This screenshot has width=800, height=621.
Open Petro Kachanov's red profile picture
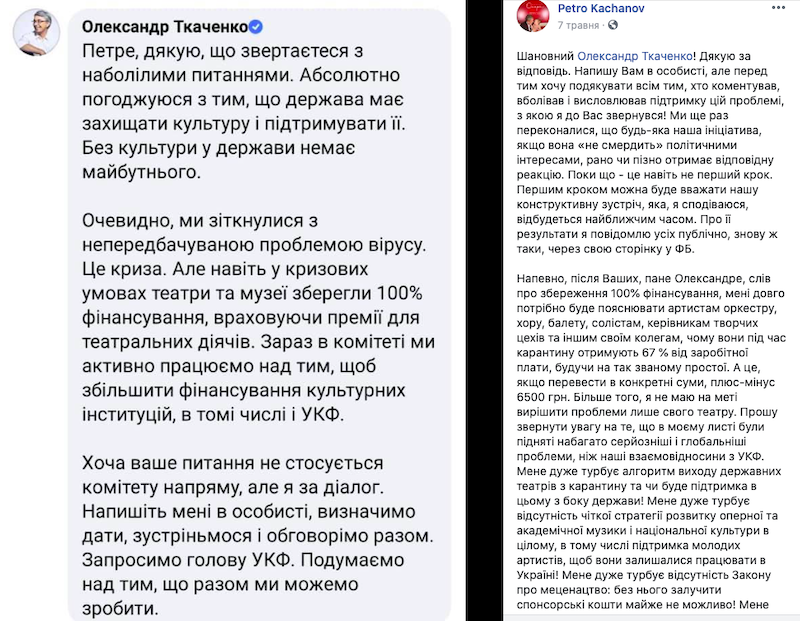pyautogui.click(x=533, y=16)
